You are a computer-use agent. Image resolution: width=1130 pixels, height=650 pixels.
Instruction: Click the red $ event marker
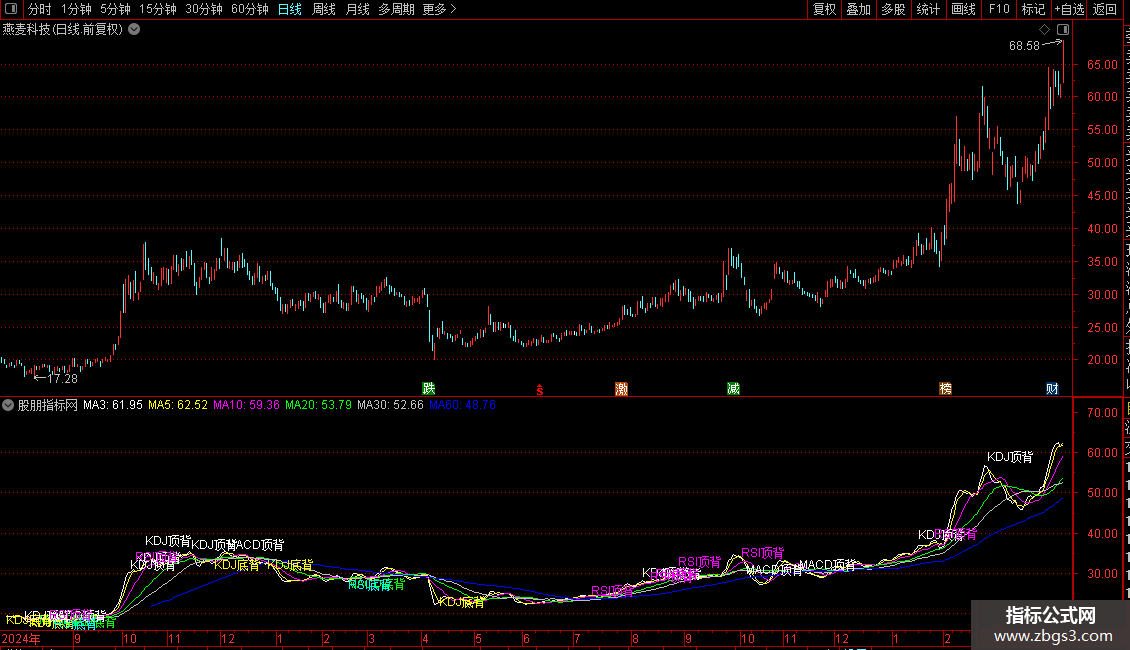tap(540, 390)
